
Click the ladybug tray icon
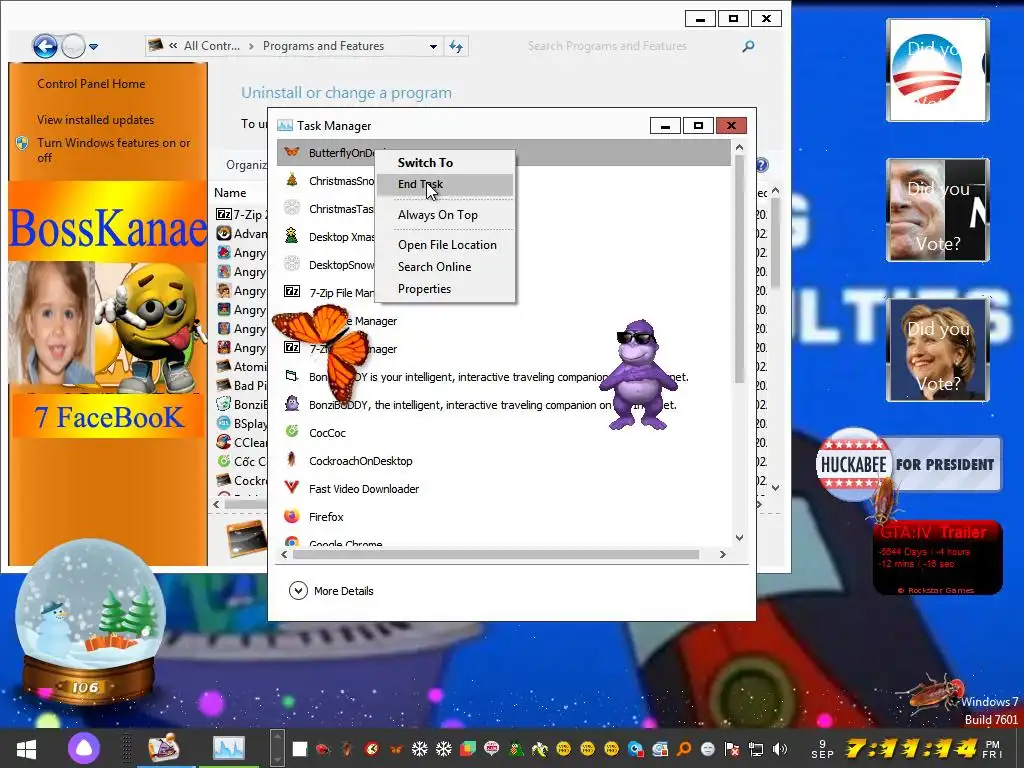[x=323, y=749]
